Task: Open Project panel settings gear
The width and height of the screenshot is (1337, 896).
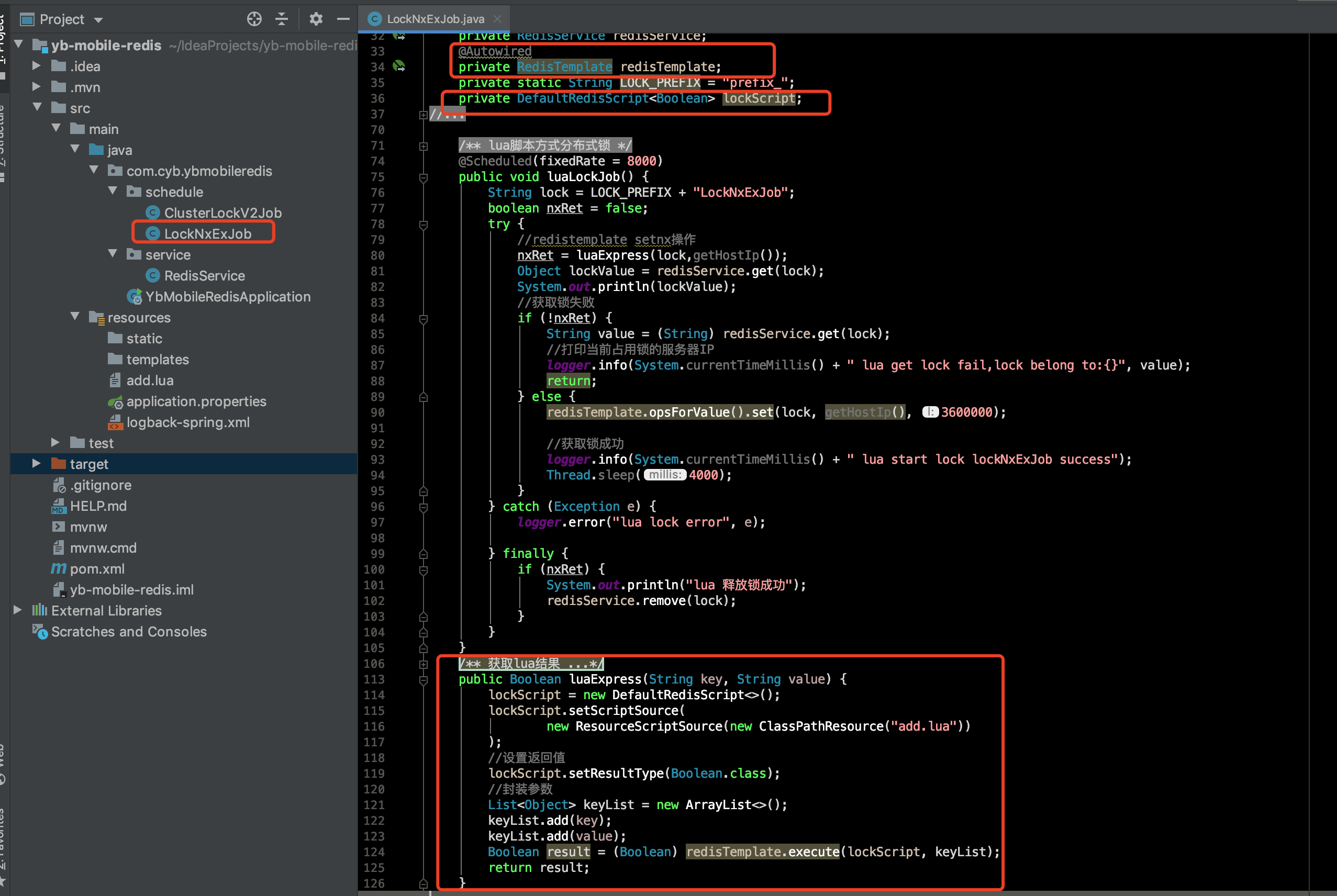Action: [x=316, y=19]
